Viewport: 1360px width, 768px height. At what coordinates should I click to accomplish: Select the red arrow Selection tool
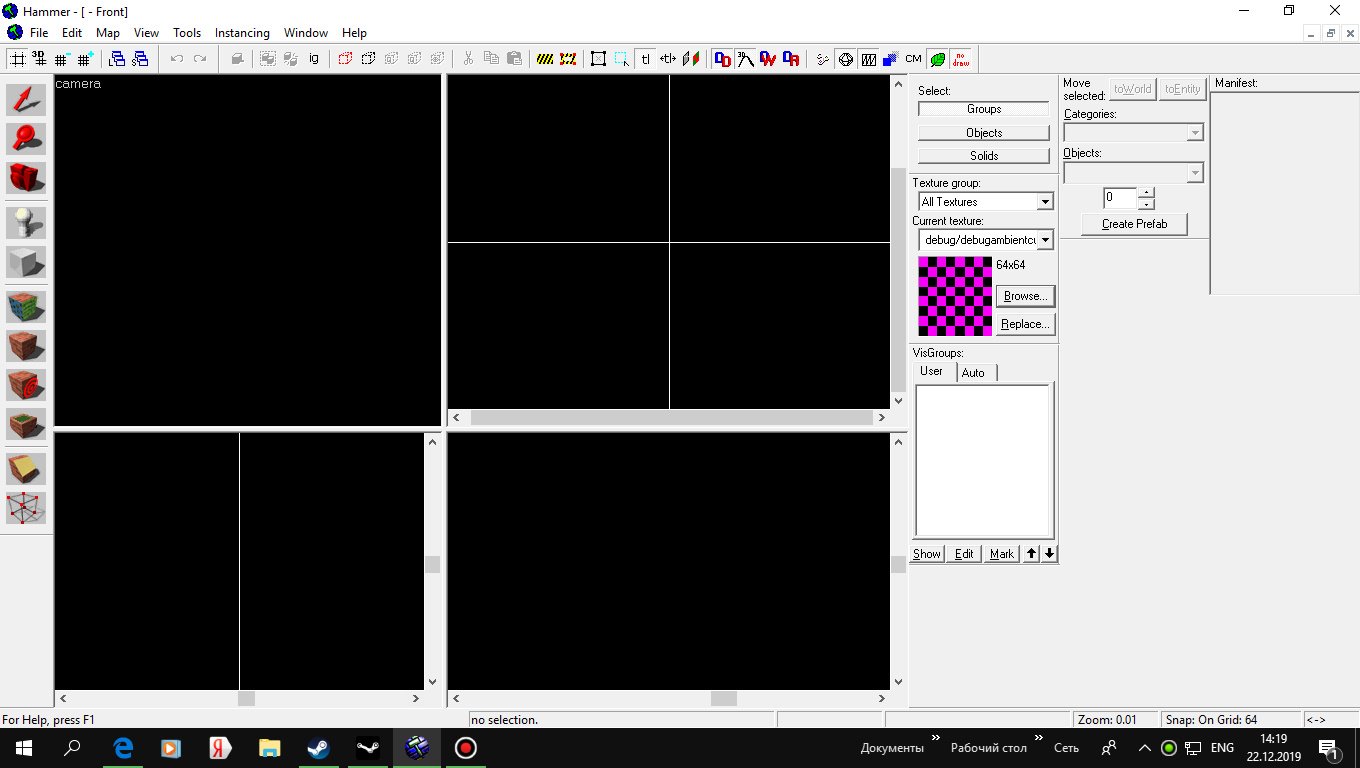pos(26,100)
